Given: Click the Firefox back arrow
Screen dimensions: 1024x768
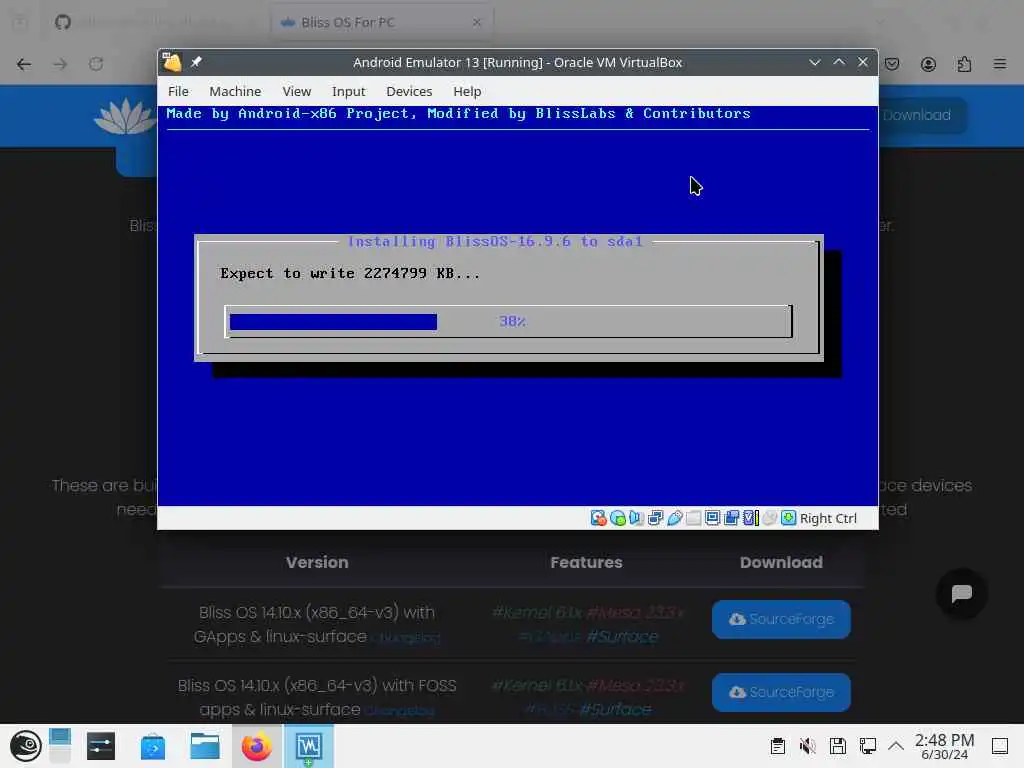Looking at the screenshot, I should click(24, 64).
